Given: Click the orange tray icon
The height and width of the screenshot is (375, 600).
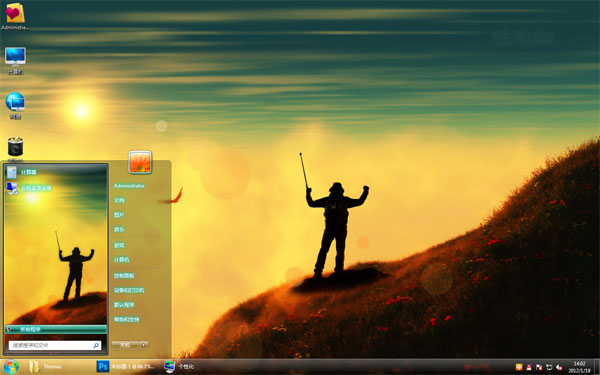Looking at the screenshot, I should [x=519, y=367].
